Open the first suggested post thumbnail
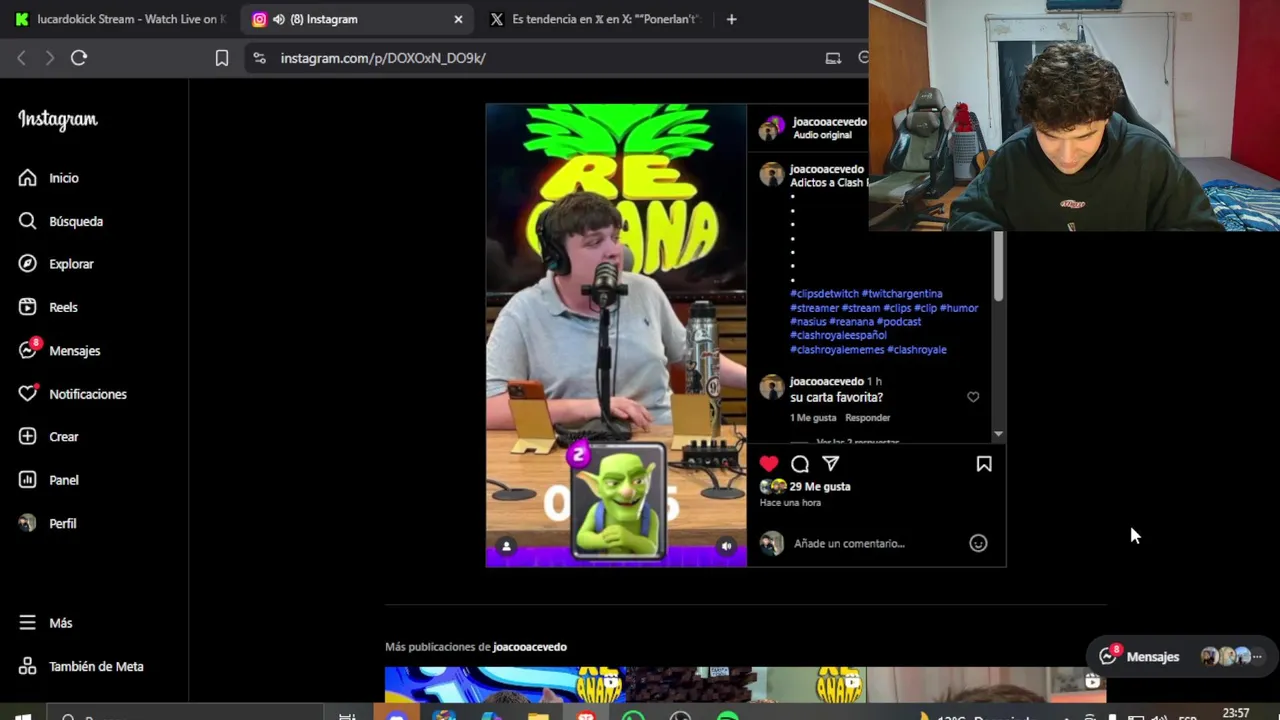The height and width of the screenshot is (720, 1280). [x=505, y=685]
